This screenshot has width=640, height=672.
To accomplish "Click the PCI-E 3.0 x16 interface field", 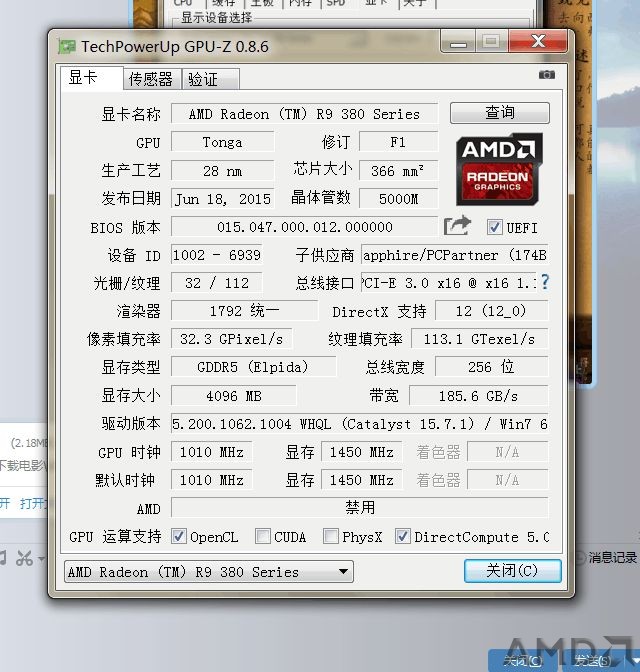I will (449, 283).
